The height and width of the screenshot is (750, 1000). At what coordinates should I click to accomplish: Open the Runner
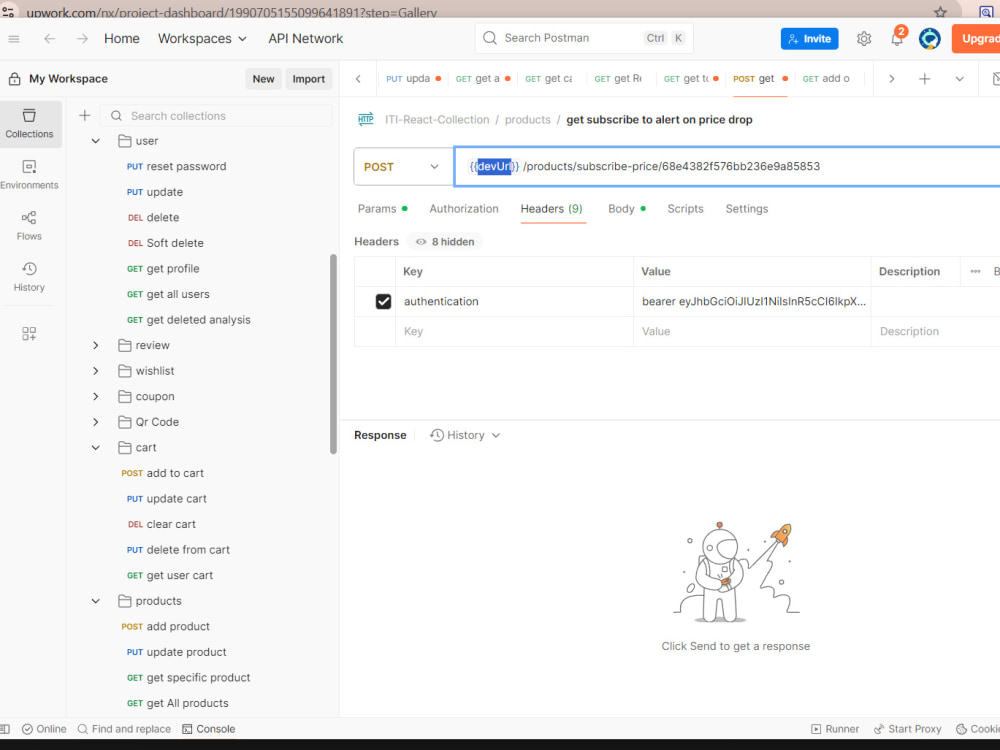pos(835,729)
